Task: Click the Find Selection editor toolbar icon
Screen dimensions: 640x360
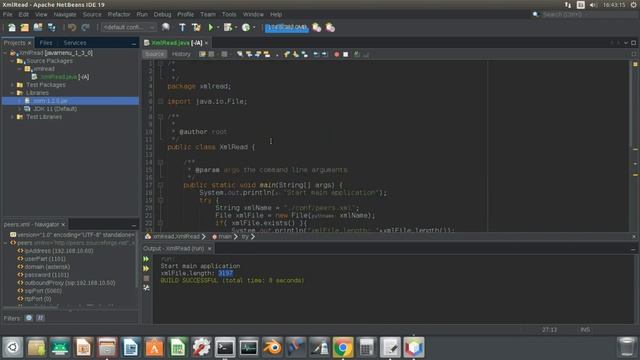Action: pyautogui.click(x=240, y=54)
